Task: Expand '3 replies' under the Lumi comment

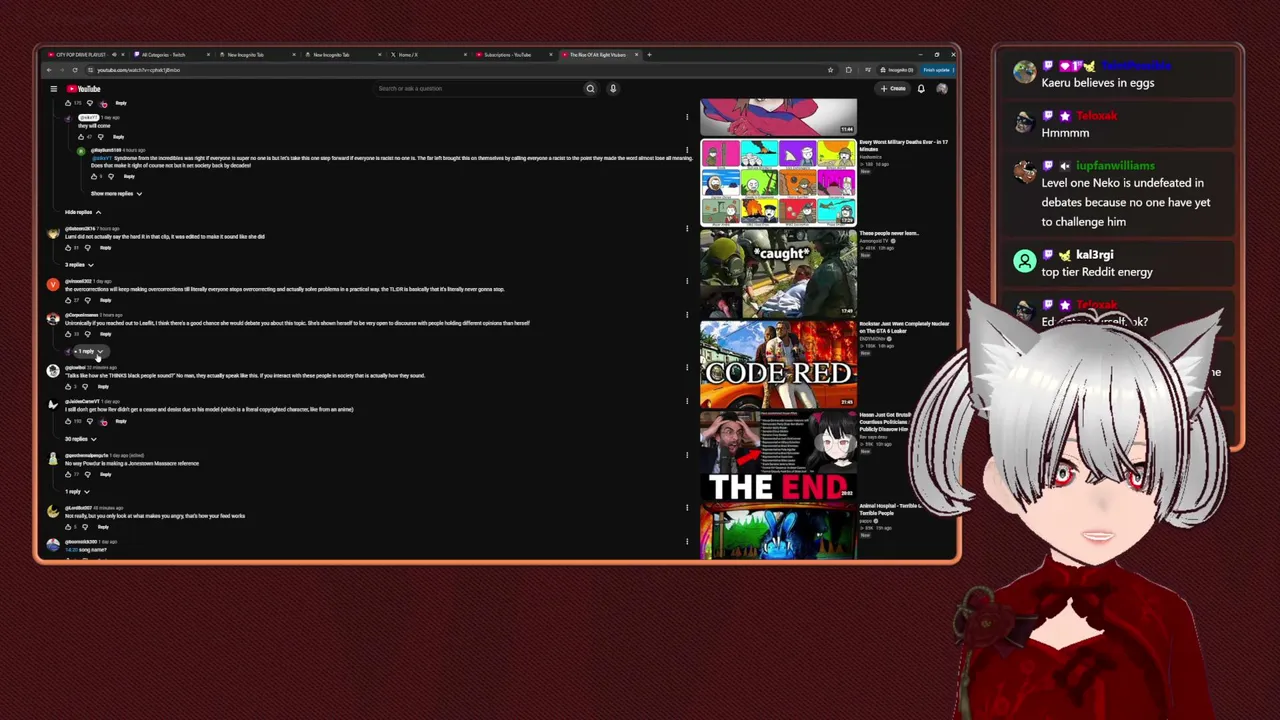Action: click(79, 265)
